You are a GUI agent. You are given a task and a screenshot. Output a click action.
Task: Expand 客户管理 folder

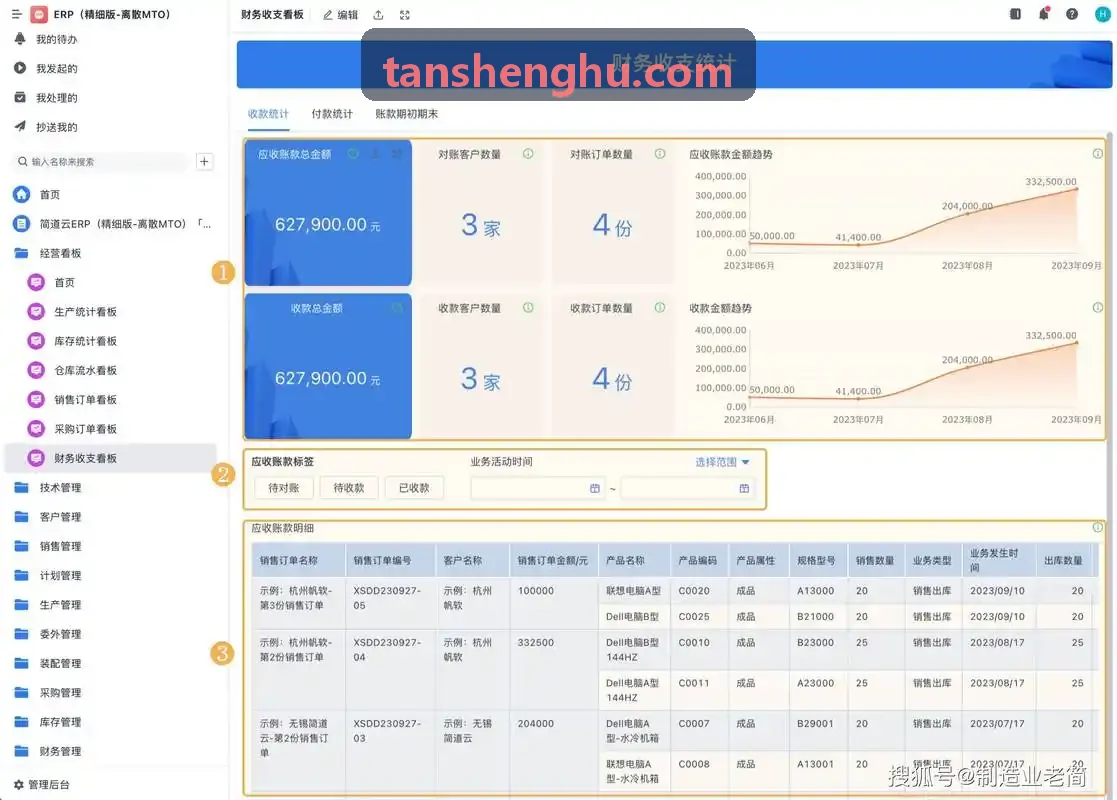pyautogui.click(x=48, y=516)
